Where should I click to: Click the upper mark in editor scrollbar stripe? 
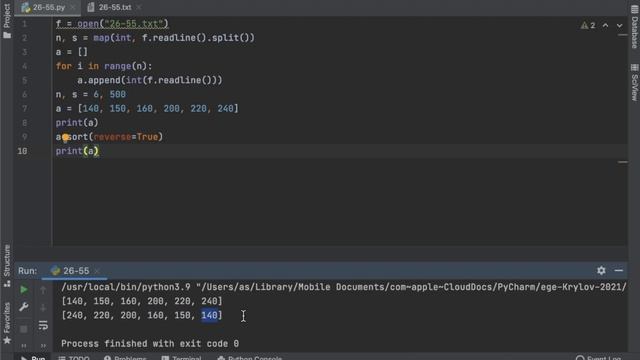[622, 35]
